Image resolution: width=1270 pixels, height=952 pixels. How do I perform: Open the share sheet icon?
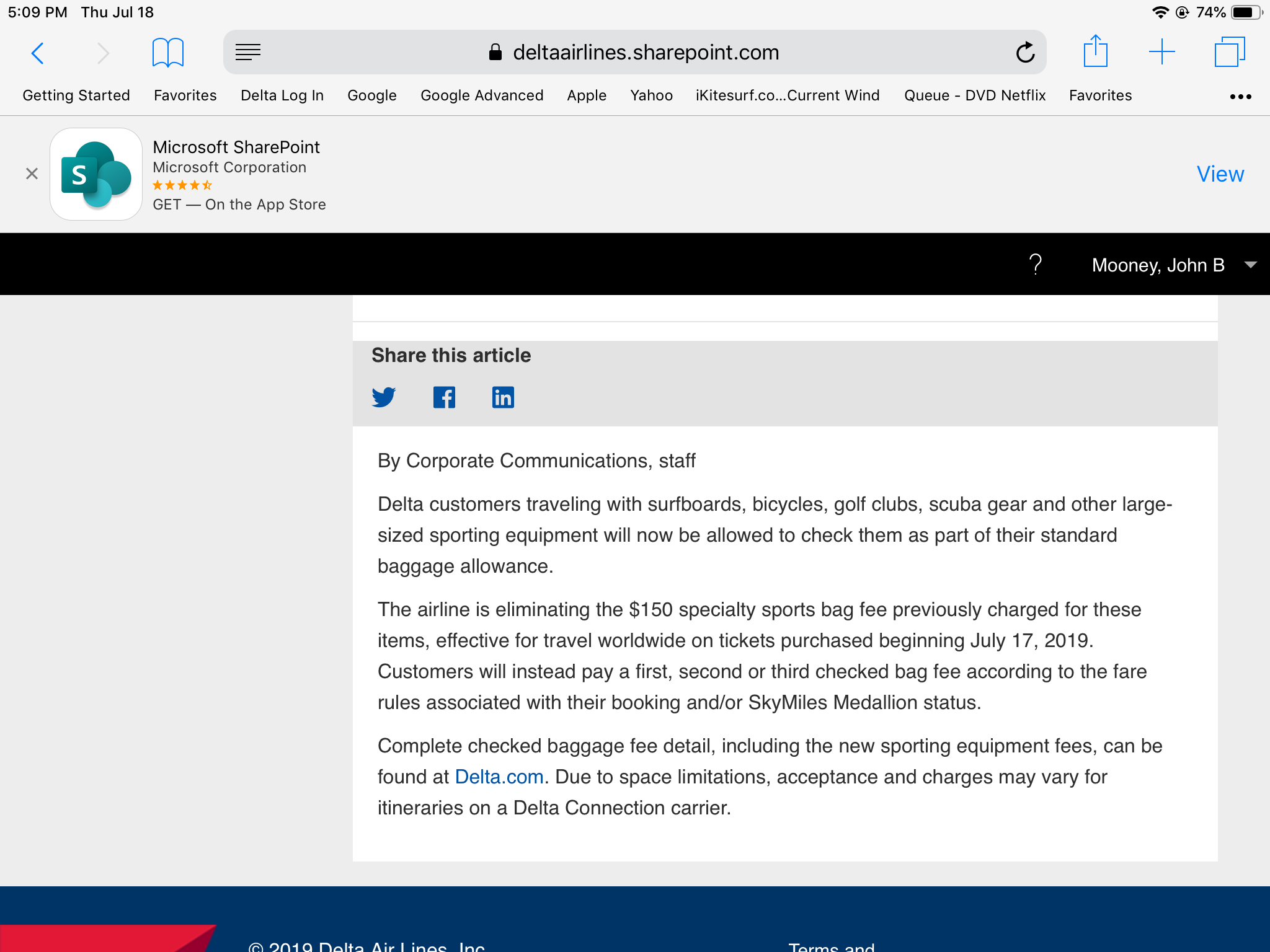point(1095,51)
